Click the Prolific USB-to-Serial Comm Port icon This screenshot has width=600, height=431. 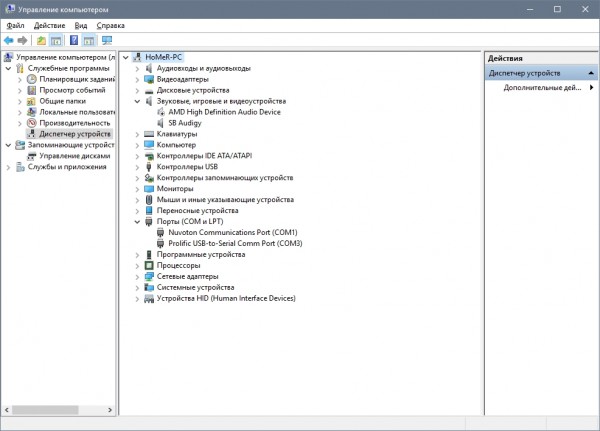[x=161, y=243]
